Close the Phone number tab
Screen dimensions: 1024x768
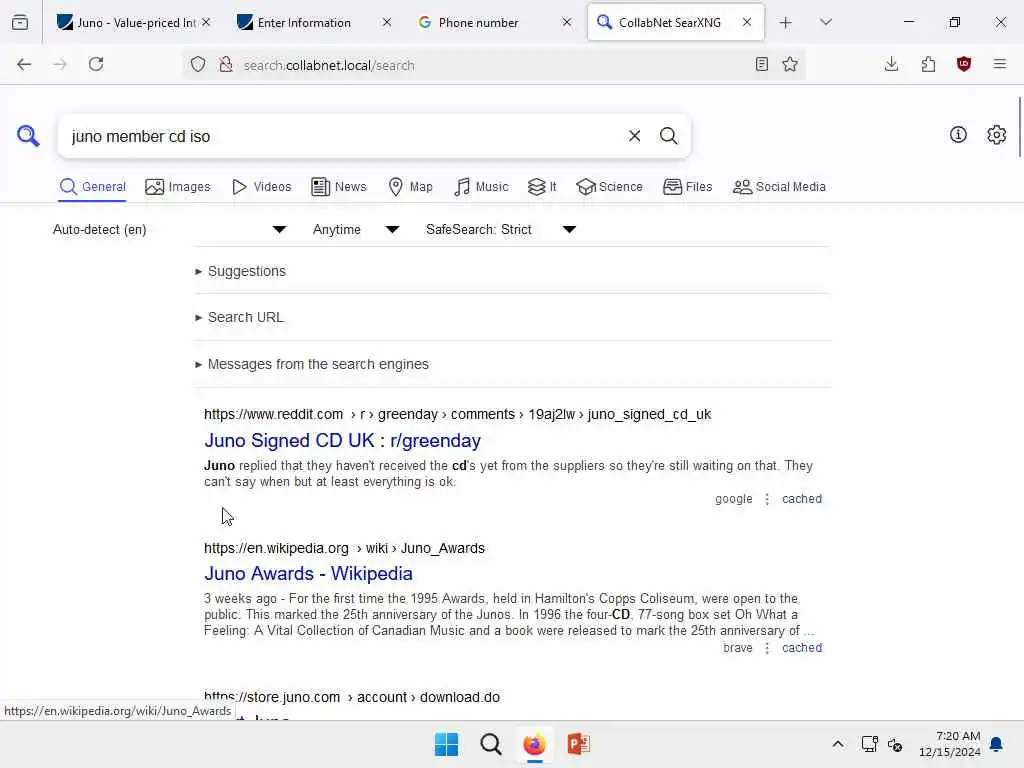click(567, 22)
